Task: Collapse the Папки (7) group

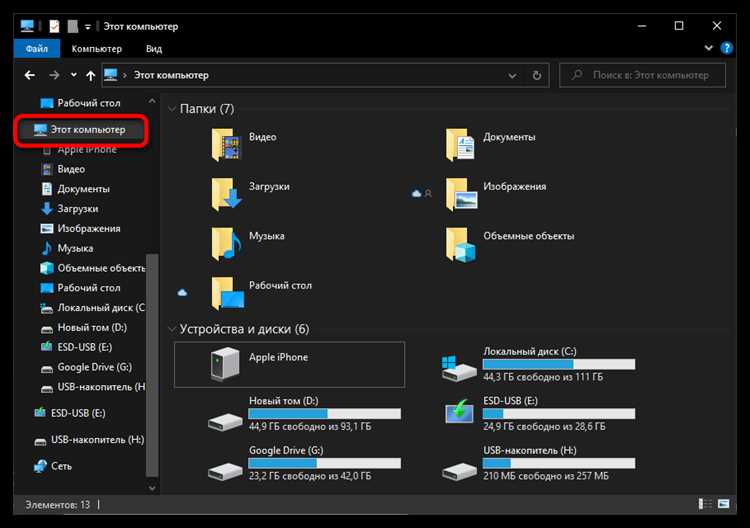Action: [172, 109]
